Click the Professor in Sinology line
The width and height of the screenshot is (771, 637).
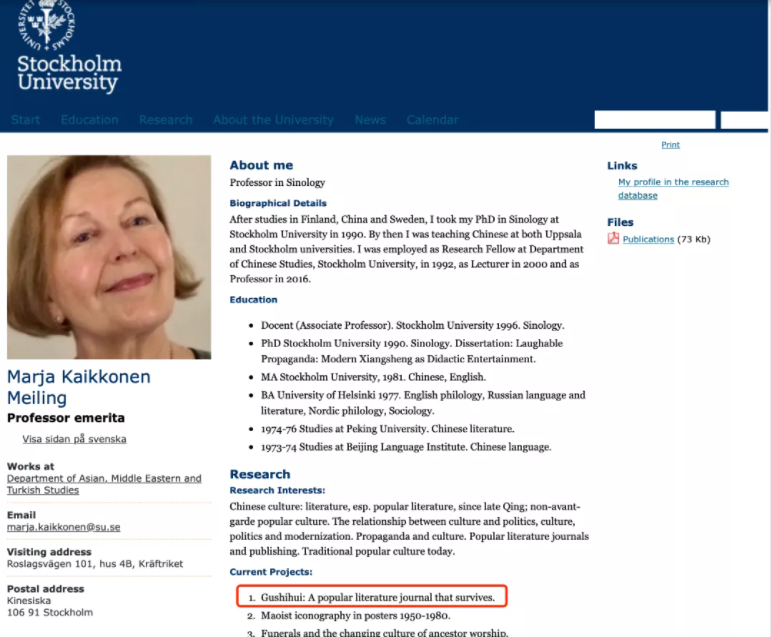point(277,182)
